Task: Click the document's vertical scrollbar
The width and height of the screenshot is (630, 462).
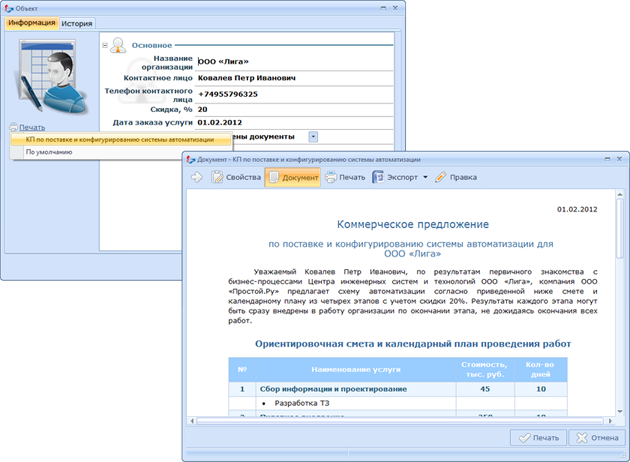Action: pyautogui.click(x=620, y=229)
